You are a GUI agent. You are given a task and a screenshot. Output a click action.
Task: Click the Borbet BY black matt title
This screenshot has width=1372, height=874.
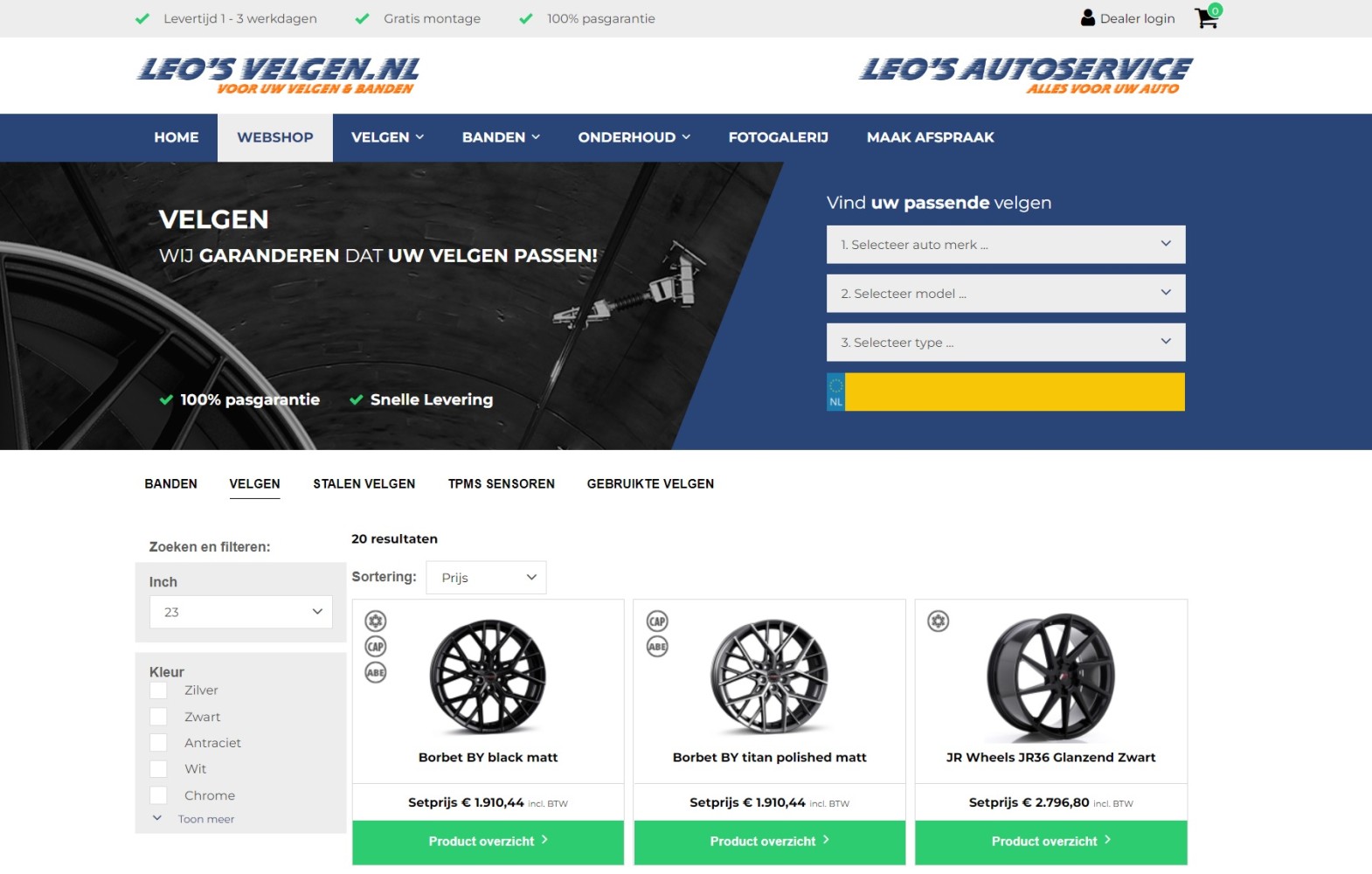[x=489, y=758]
